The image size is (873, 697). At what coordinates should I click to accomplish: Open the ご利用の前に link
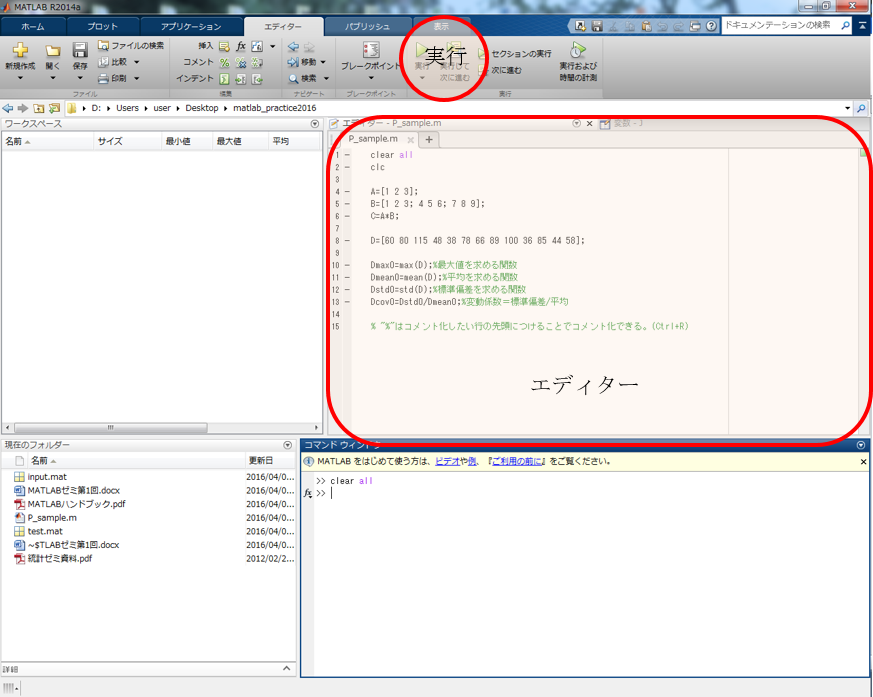pyautogui.click(x=517, y=462)
